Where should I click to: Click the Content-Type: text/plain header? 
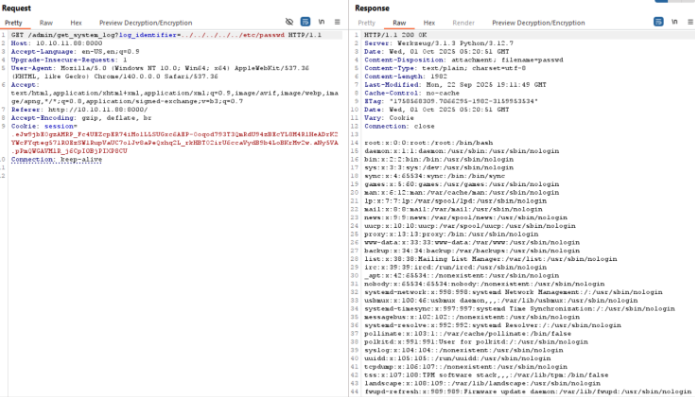pyautogui.click(x=445, y=68)
